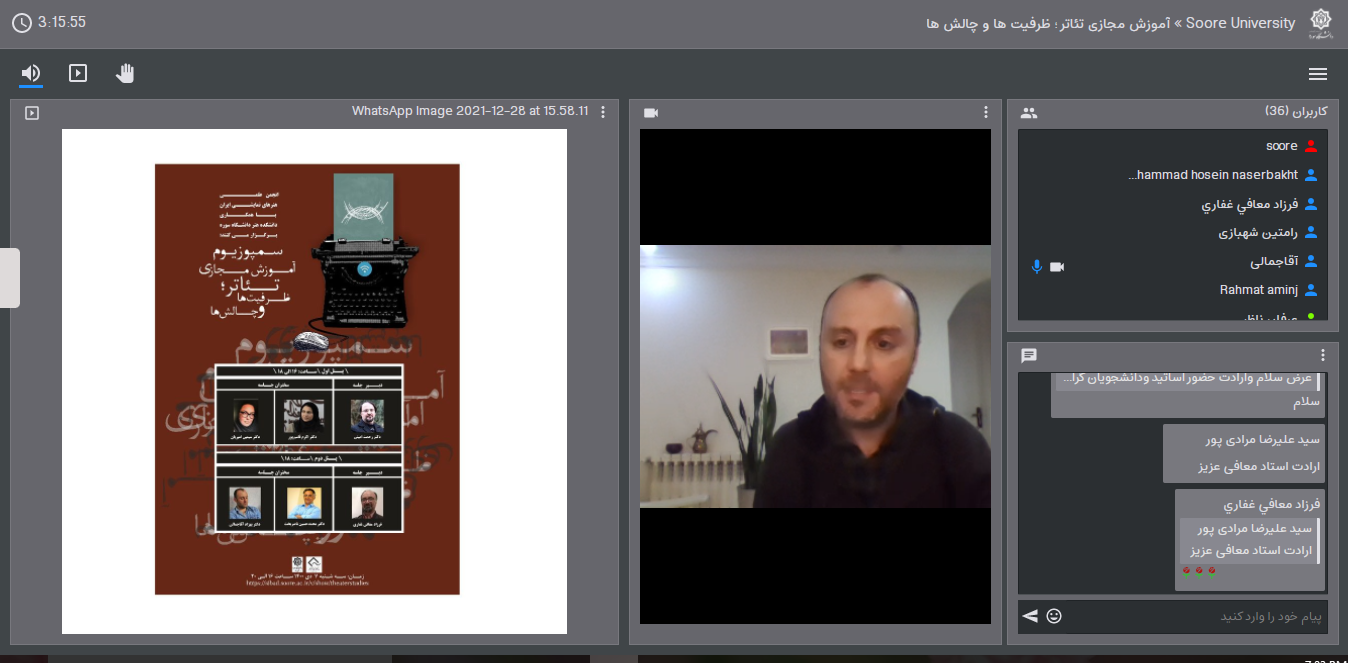Click the video pod camera icon
Viewport: 1348px width, 663px height.
(651, 113)
